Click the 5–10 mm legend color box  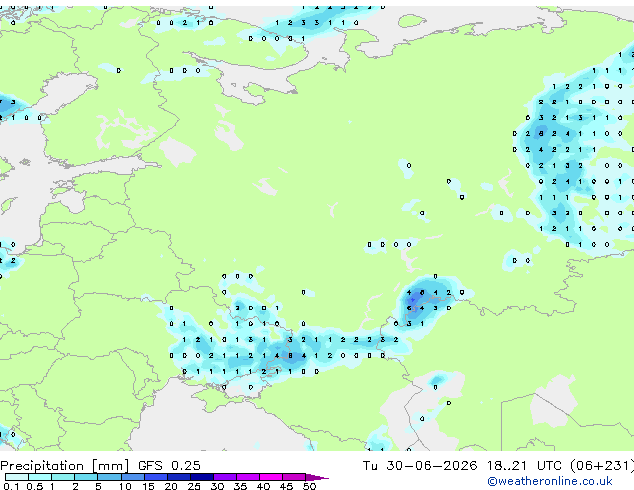coord(110,477)
